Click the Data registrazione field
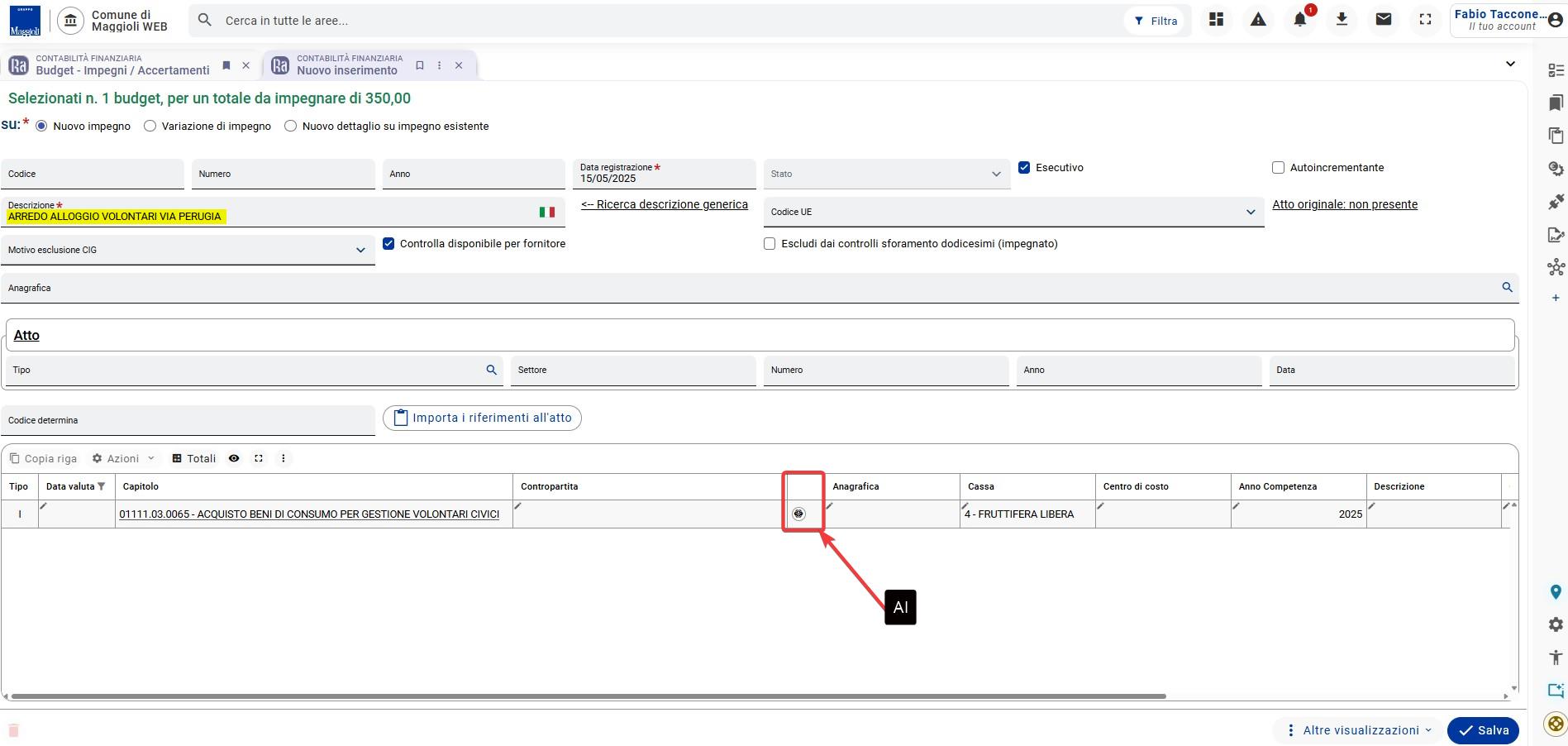This screenshot has width=1568, height=746. pyautogui.click(x=665, y=174)
